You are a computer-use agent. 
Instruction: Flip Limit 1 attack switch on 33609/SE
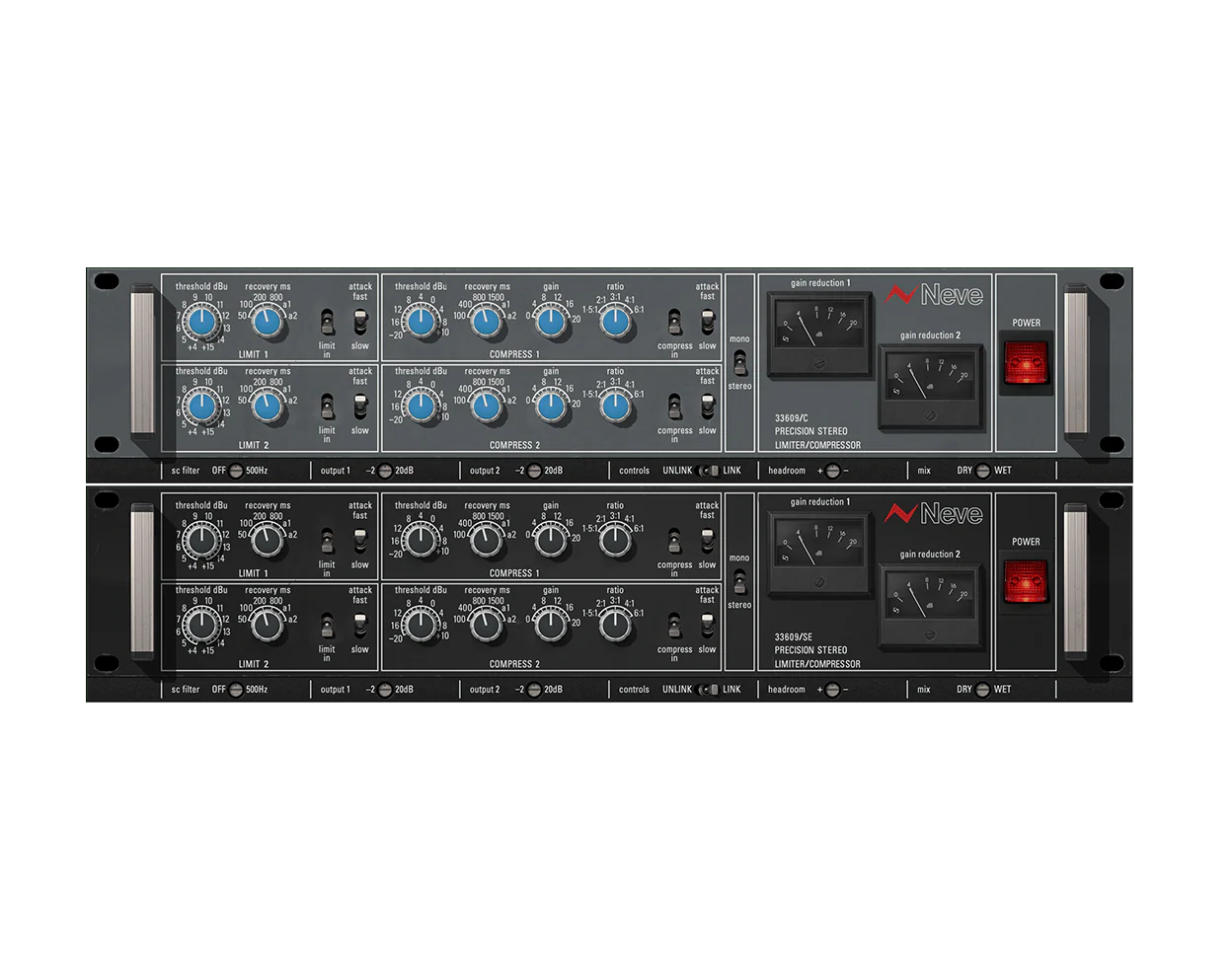(x=360, y=540)
